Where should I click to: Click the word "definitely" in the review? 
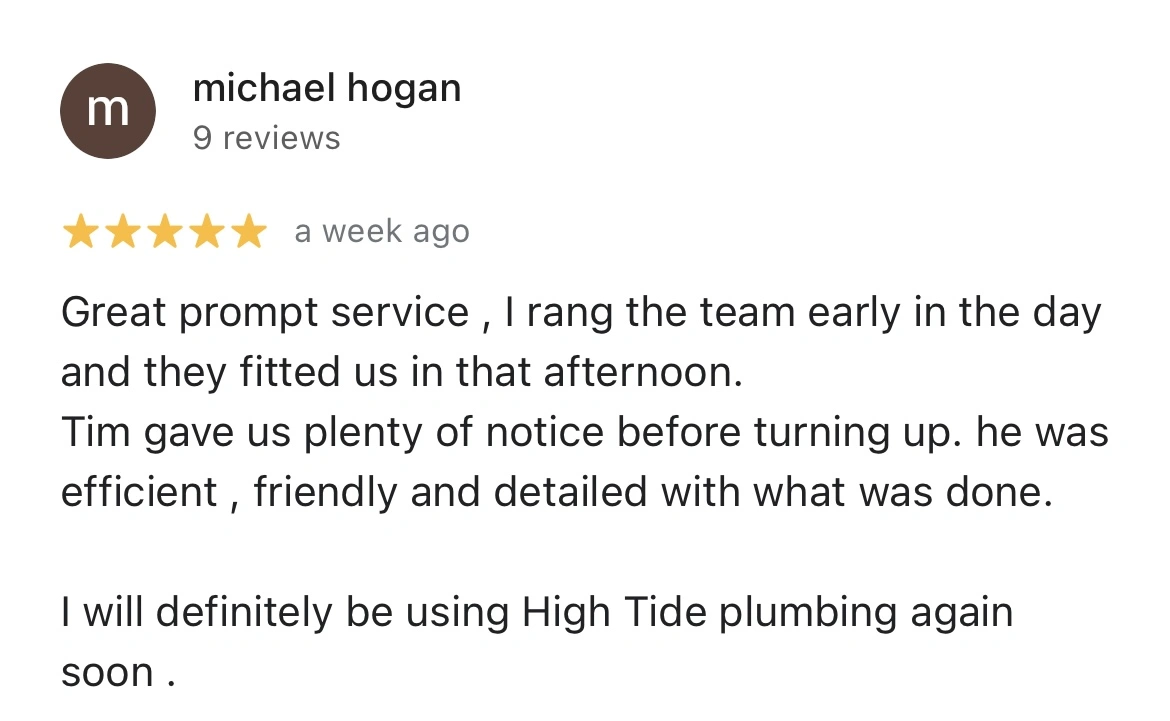pyautogui.click(x=244, y=613)
